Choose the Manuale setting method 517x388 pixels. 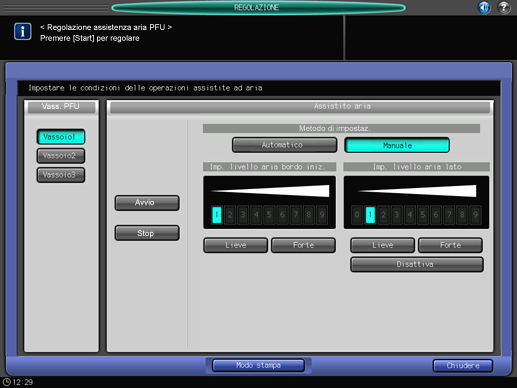pos(397,145)
